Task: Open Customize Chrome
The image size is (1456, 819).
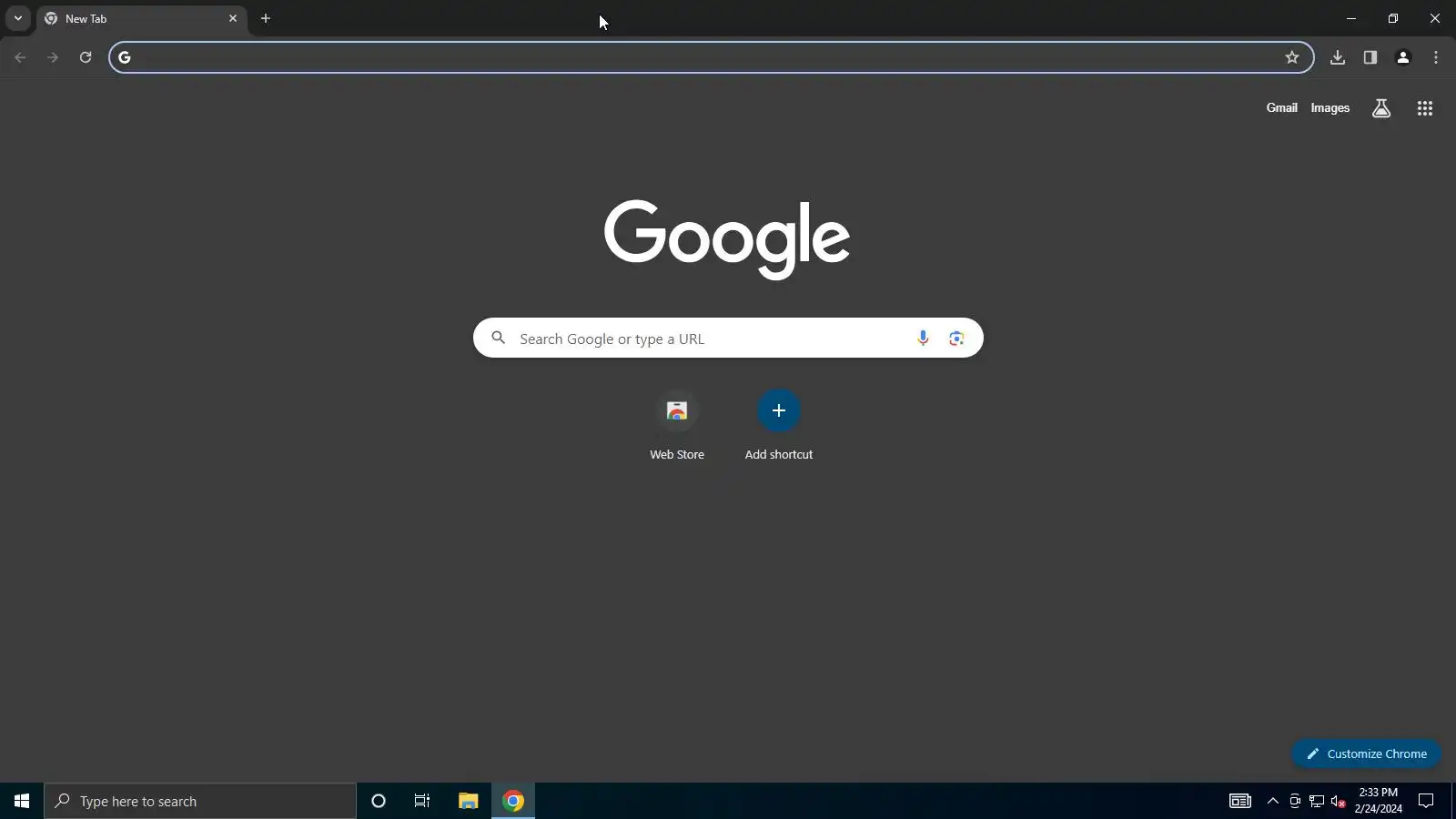Action: [1366, 753]
